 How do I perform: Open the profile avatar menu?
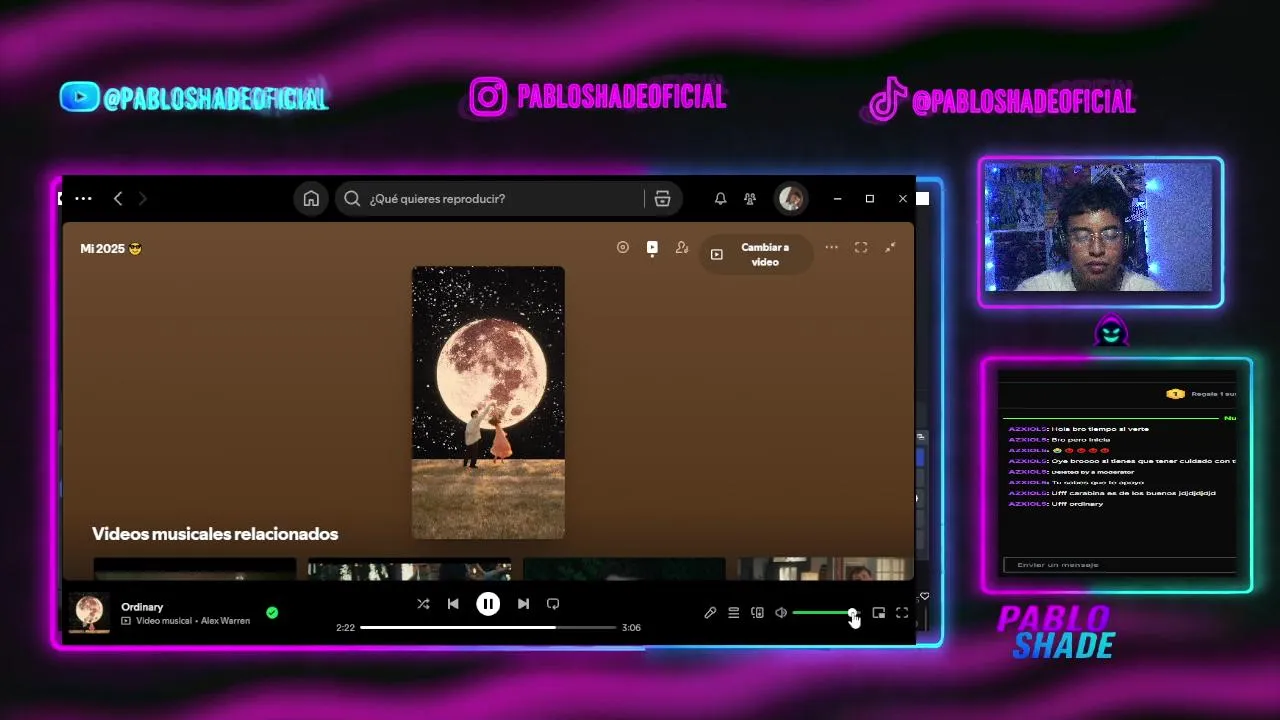coord(791,199)
